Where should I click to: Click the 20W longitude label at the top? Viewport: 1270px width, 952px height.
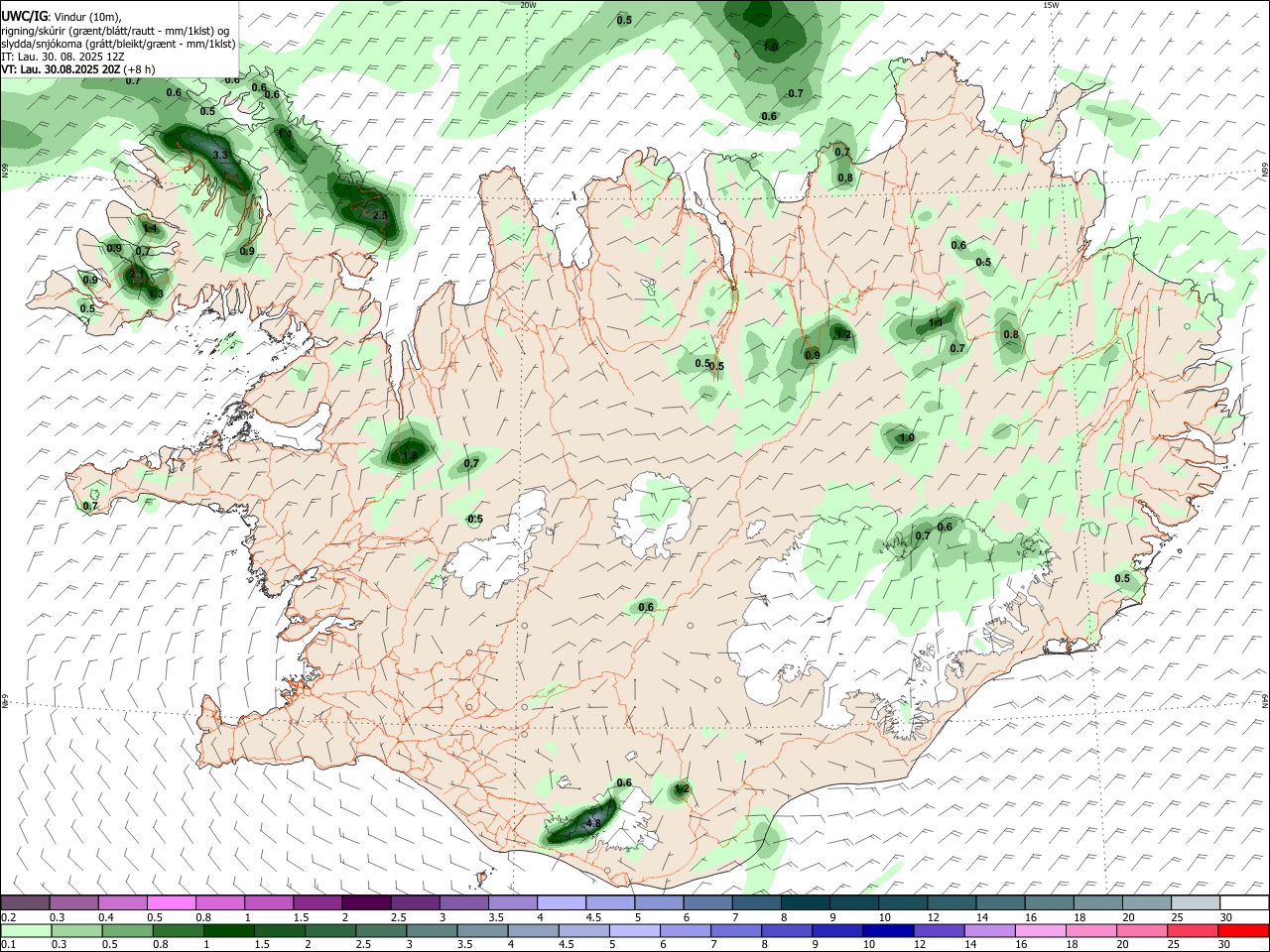click(528, 5)
